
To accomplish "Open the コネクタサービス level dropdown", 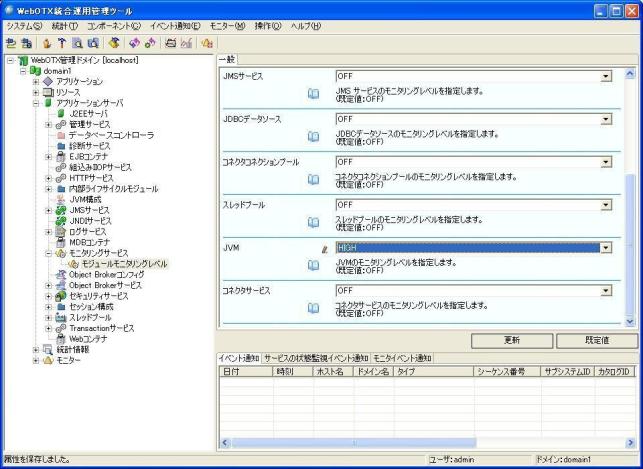I will pyautogui.click(x=605, y=291).
